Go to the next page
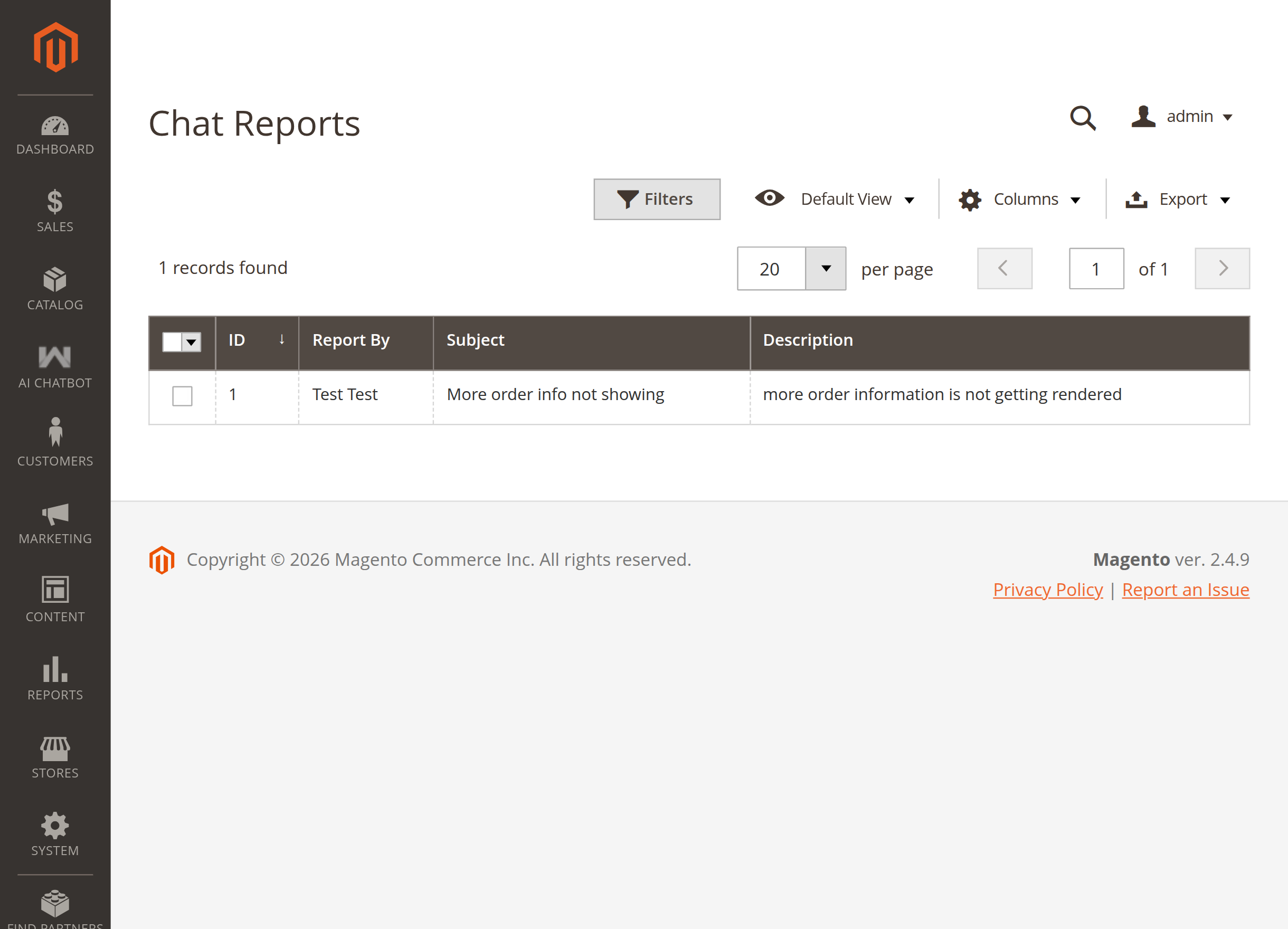1288x929 pixels. (1222, 269)
